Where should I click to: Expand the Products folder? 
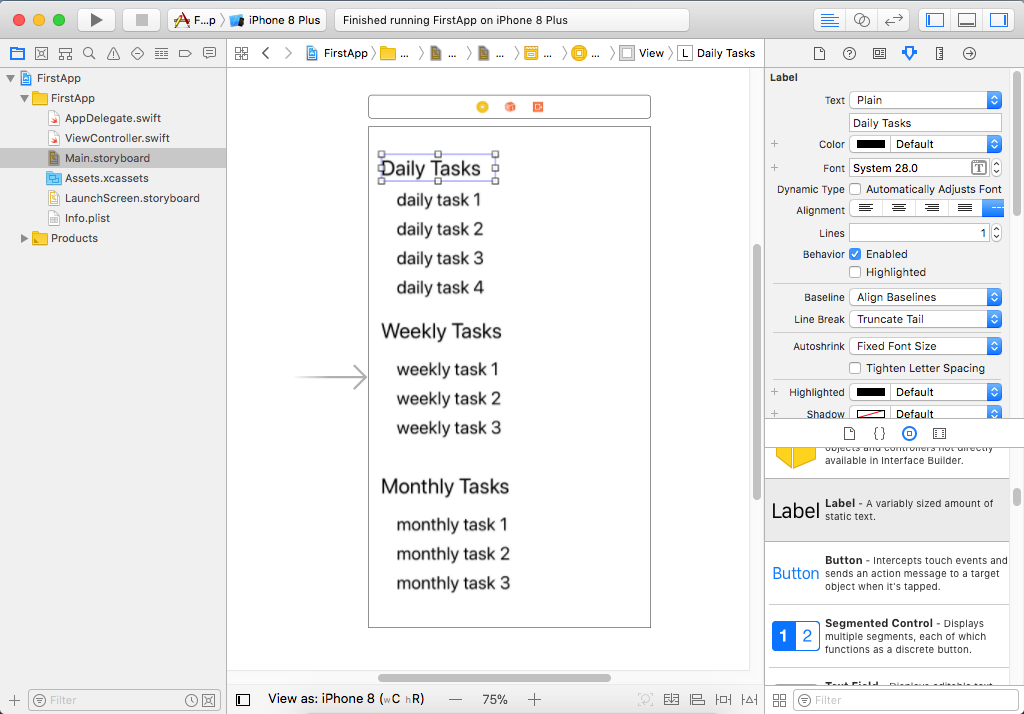(24, 238)
